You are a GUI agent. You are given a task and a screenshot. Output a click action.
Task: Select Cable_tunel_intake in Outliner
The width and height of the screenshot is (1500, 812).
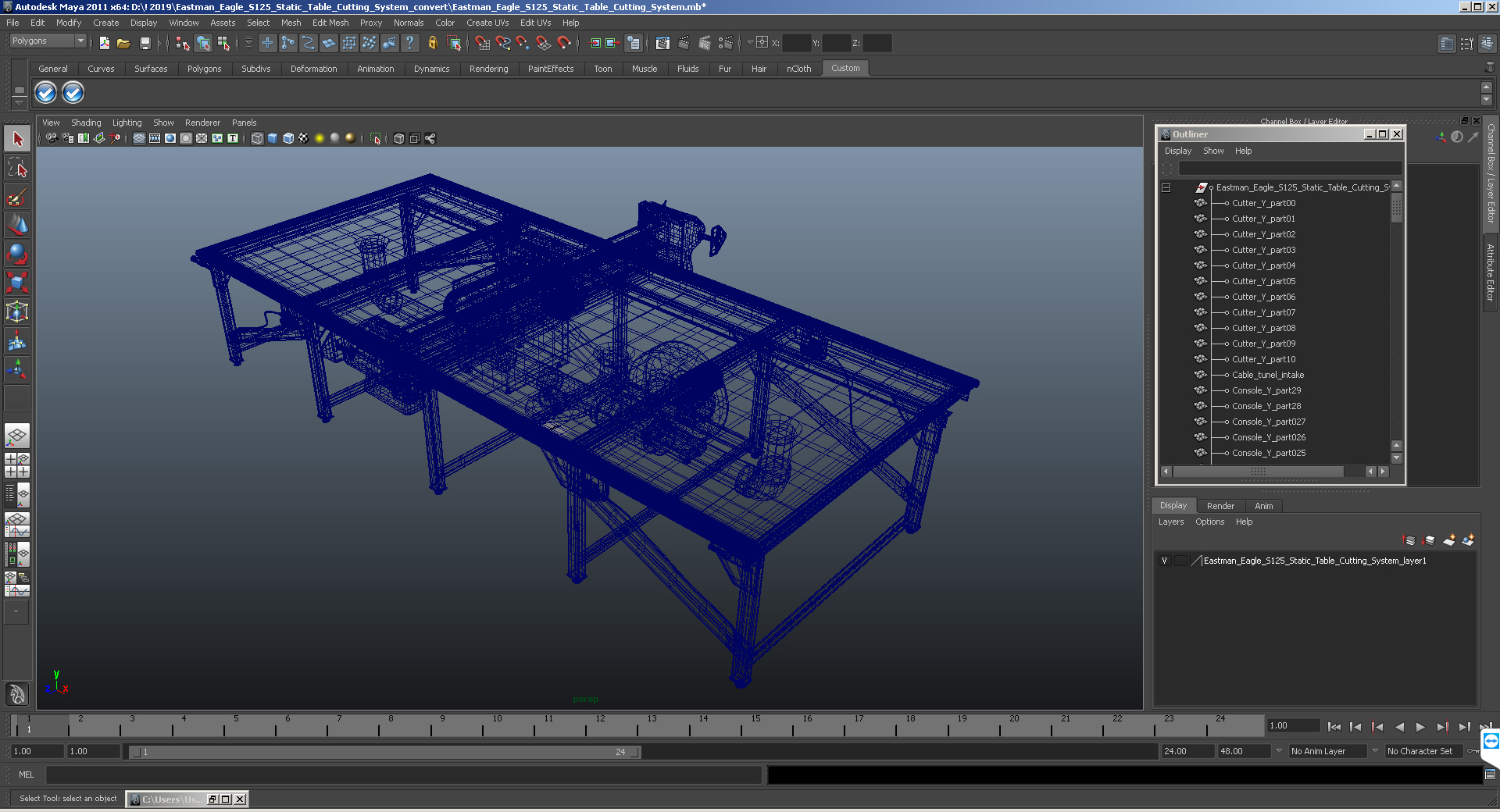point(1268,375)
